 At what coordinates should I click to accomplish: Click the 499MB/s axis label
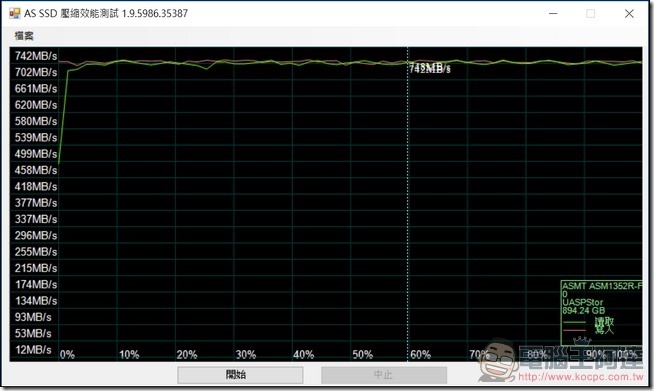click(x=36, y=154)
